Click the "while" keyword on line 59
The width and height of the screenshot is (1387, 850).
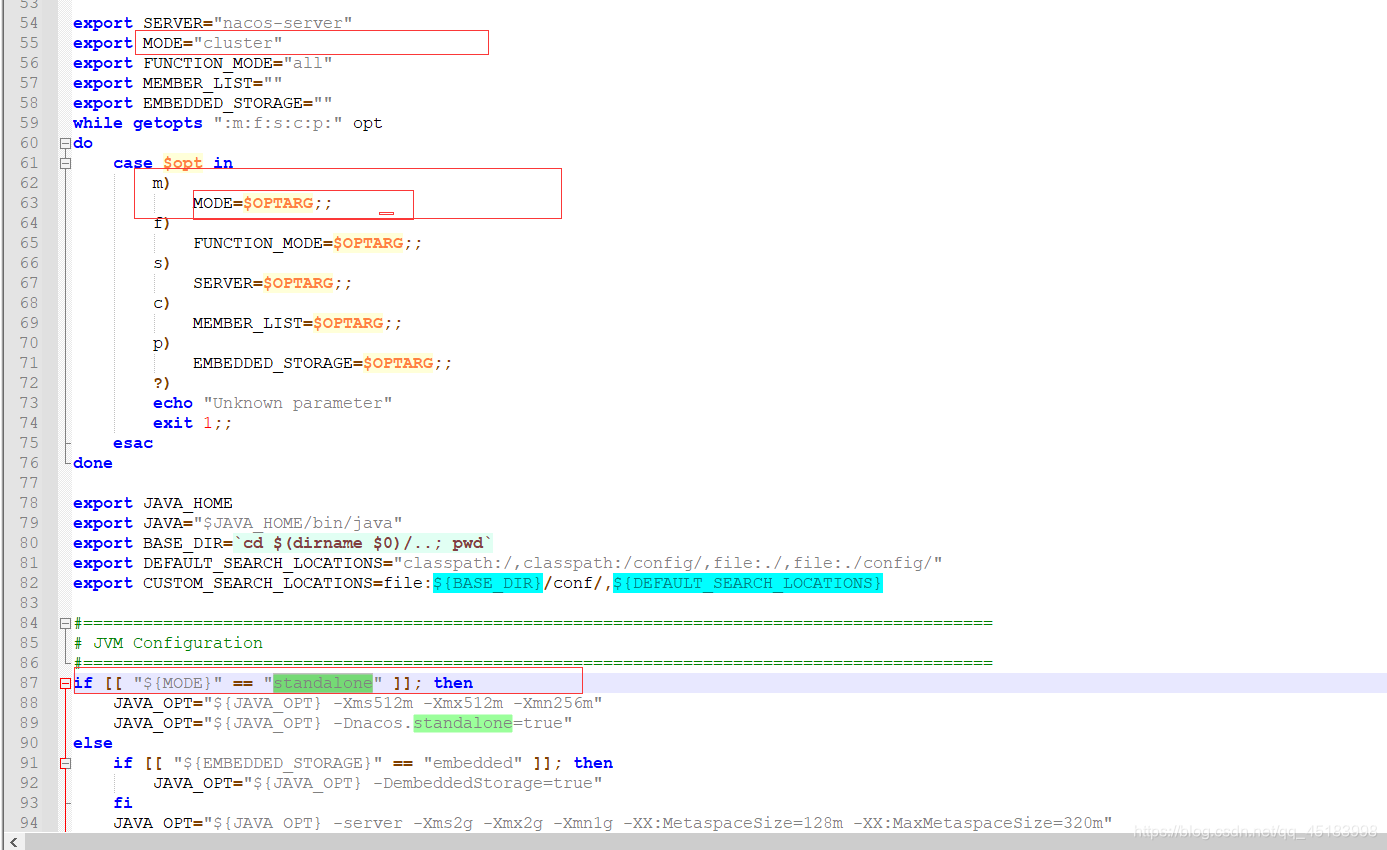click(x=98, y=123)
